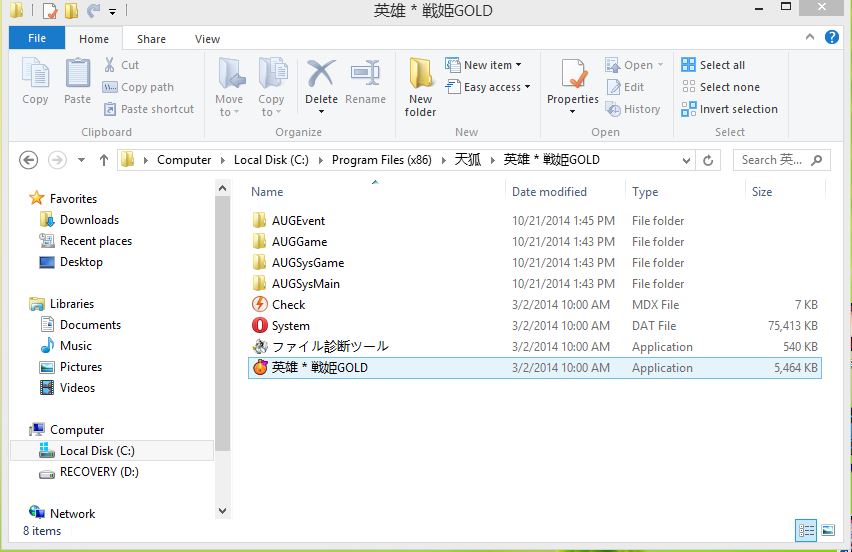This screenshot has height=552, width=852.
Task: Sort by the Type column header
Action: [x=645, y=192]
